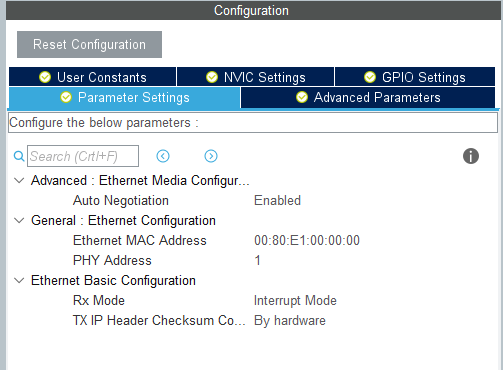Focus the Search (Ctrl+F) field
Image resolution: width=503 pixels, height=370 pixels.
tap(83, 156)
